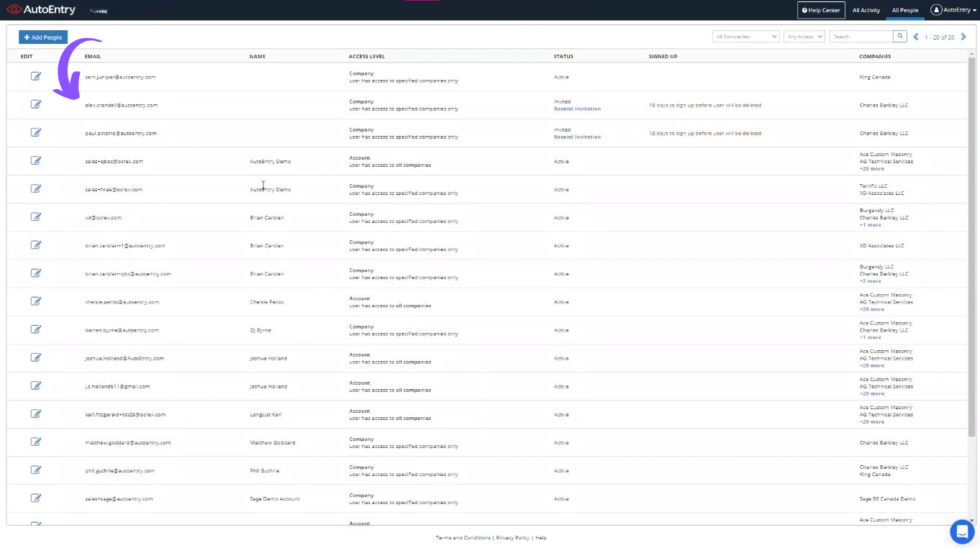980x548 pixels.
Task: Open the Help Center
Action: click(821, 10)
